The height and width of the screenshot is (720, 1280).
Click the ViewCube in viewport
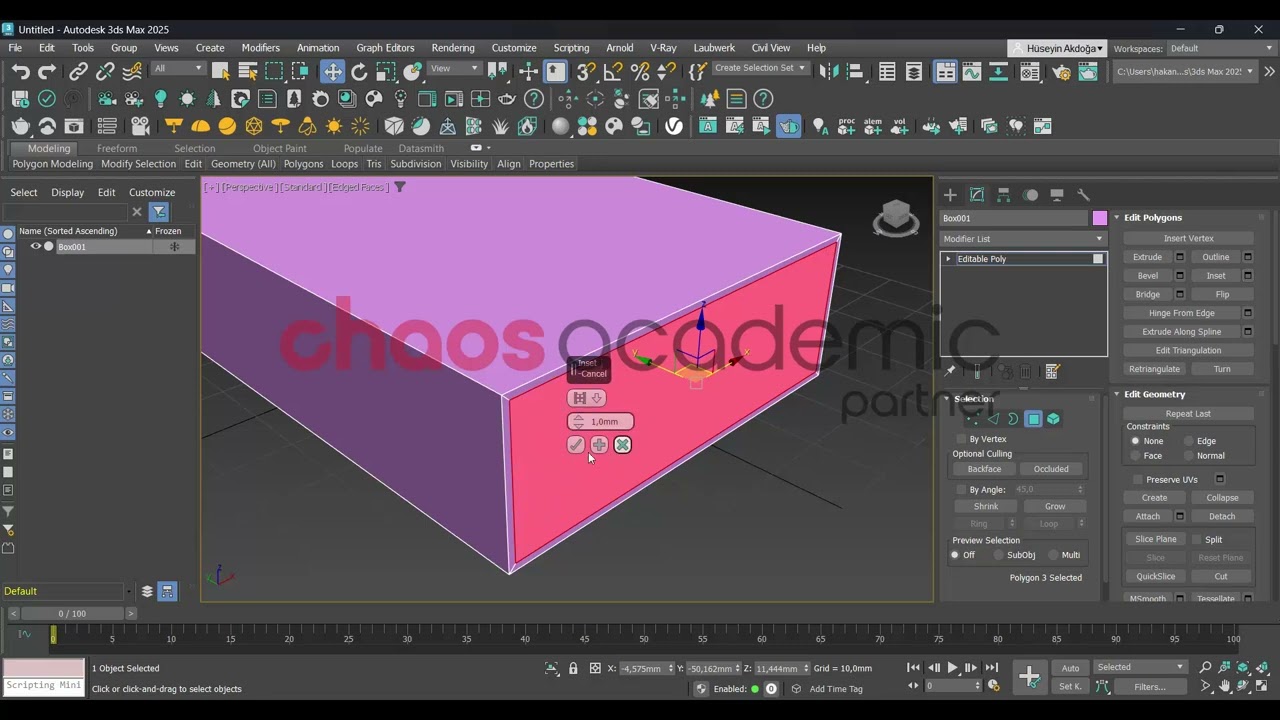896,218
